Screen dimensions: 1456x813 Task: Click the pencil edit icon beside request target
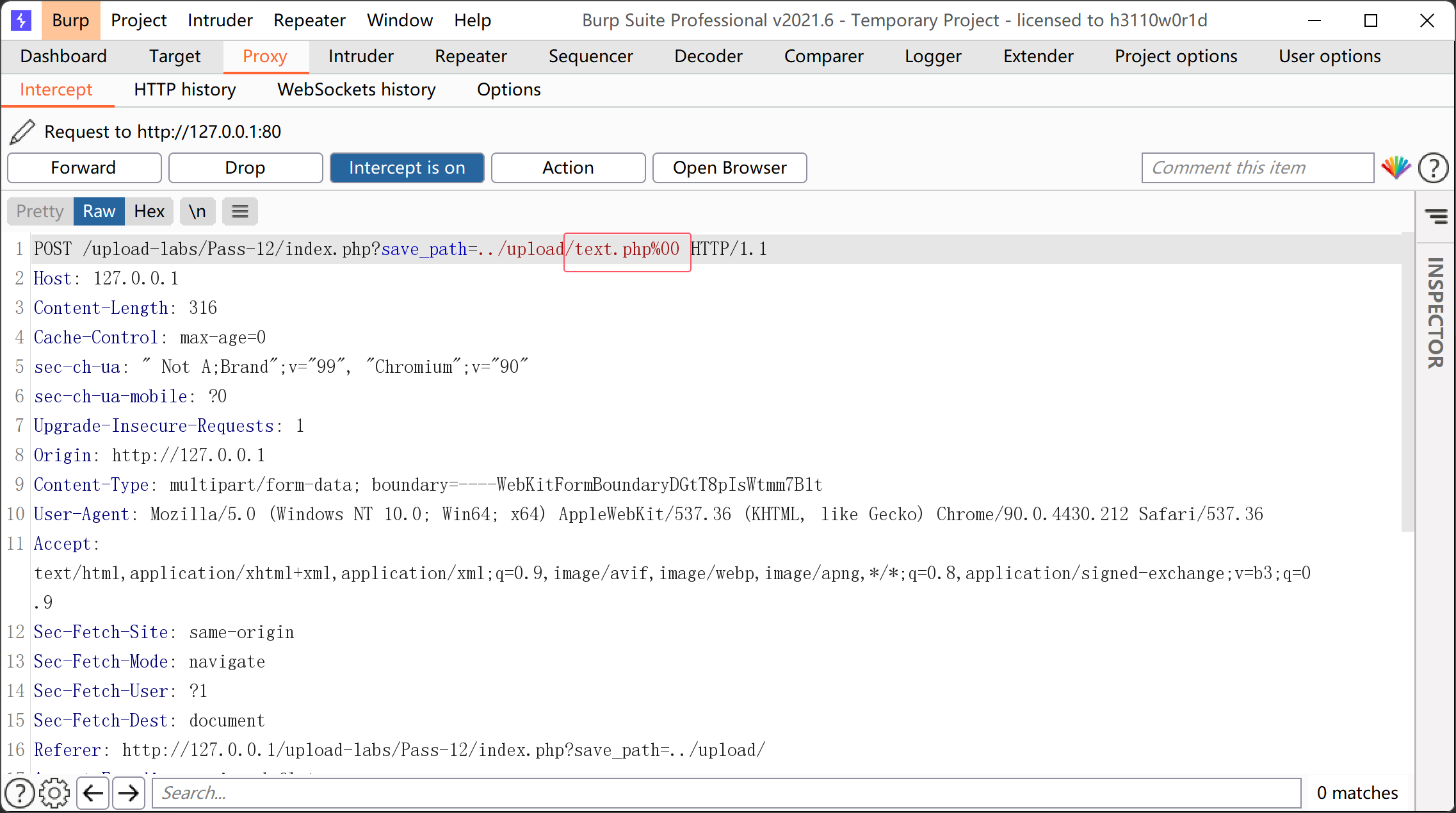coord(22,132)
